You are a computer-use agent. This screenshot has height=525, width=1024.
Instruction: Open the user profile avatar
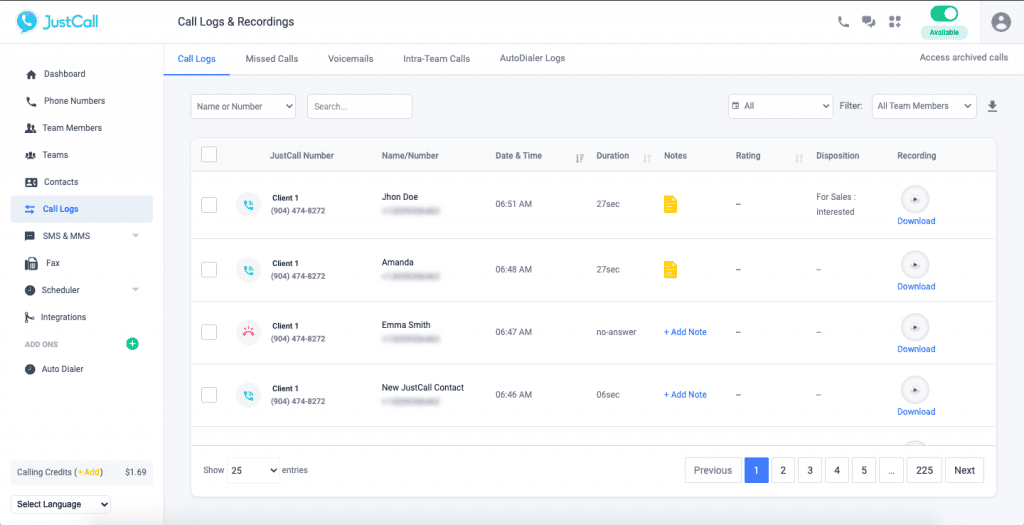coord(1000,22)
